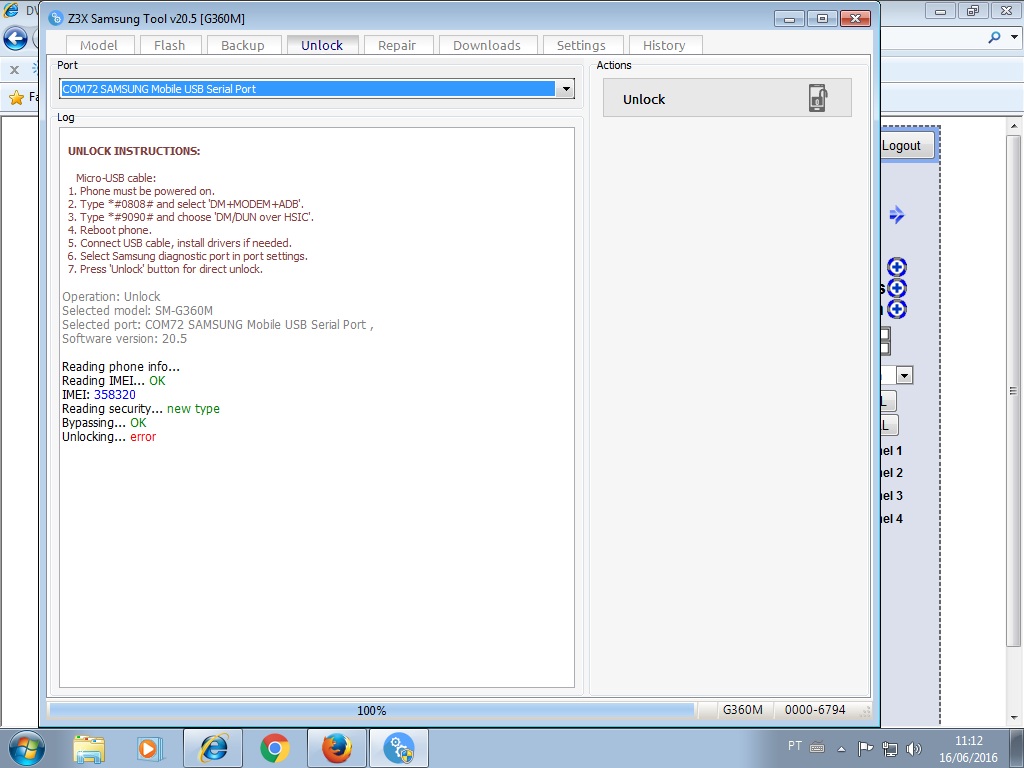Launch Google Chrome from taskbar
The height and width of the screenshot is (768, 1024).
click(x=275, y=748)
